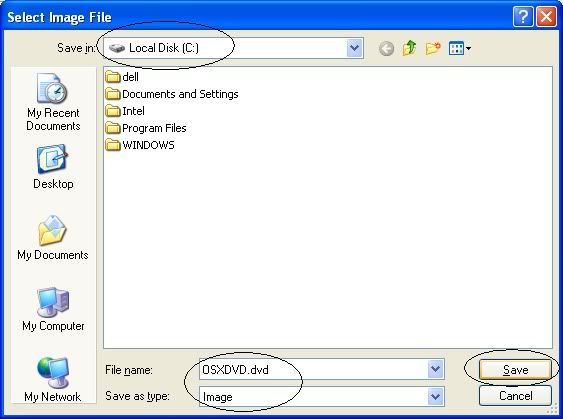Screen dimensions: 563x419
Task: Select the Intel folder
Action: tap(125, 111)
